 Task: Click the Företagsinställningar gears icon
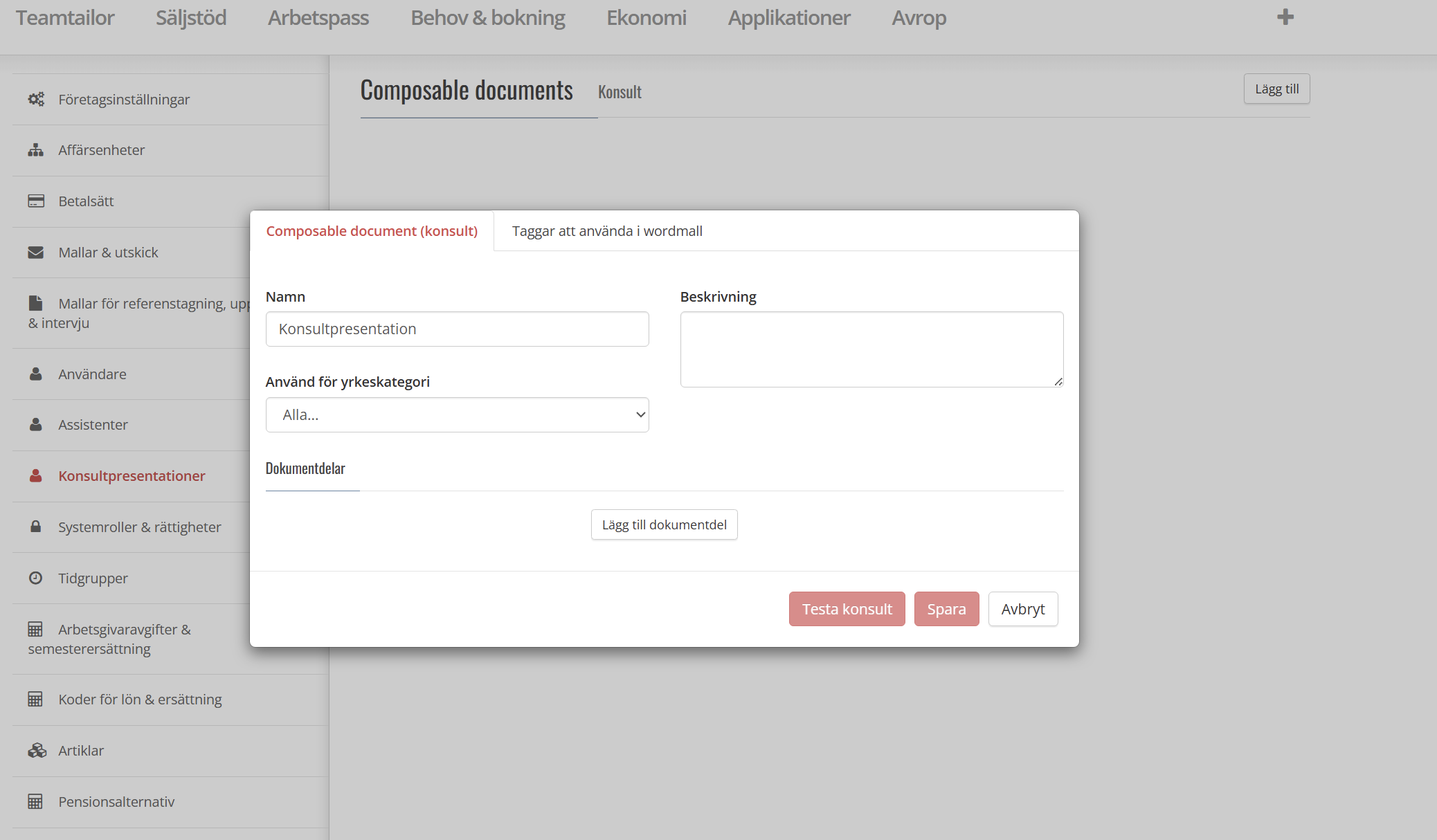coord(36,99)
